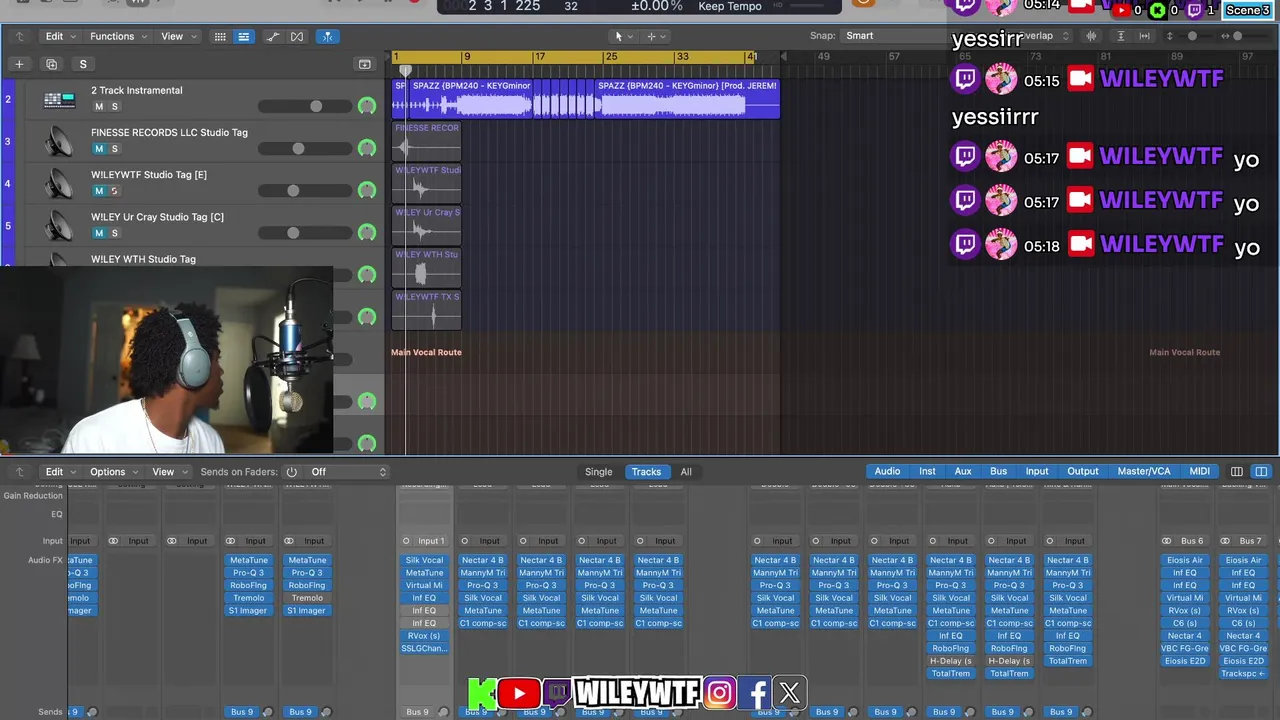Filter mixer by Aux channels
This screenshot has width=1280, height=720.
click(963, 472)
